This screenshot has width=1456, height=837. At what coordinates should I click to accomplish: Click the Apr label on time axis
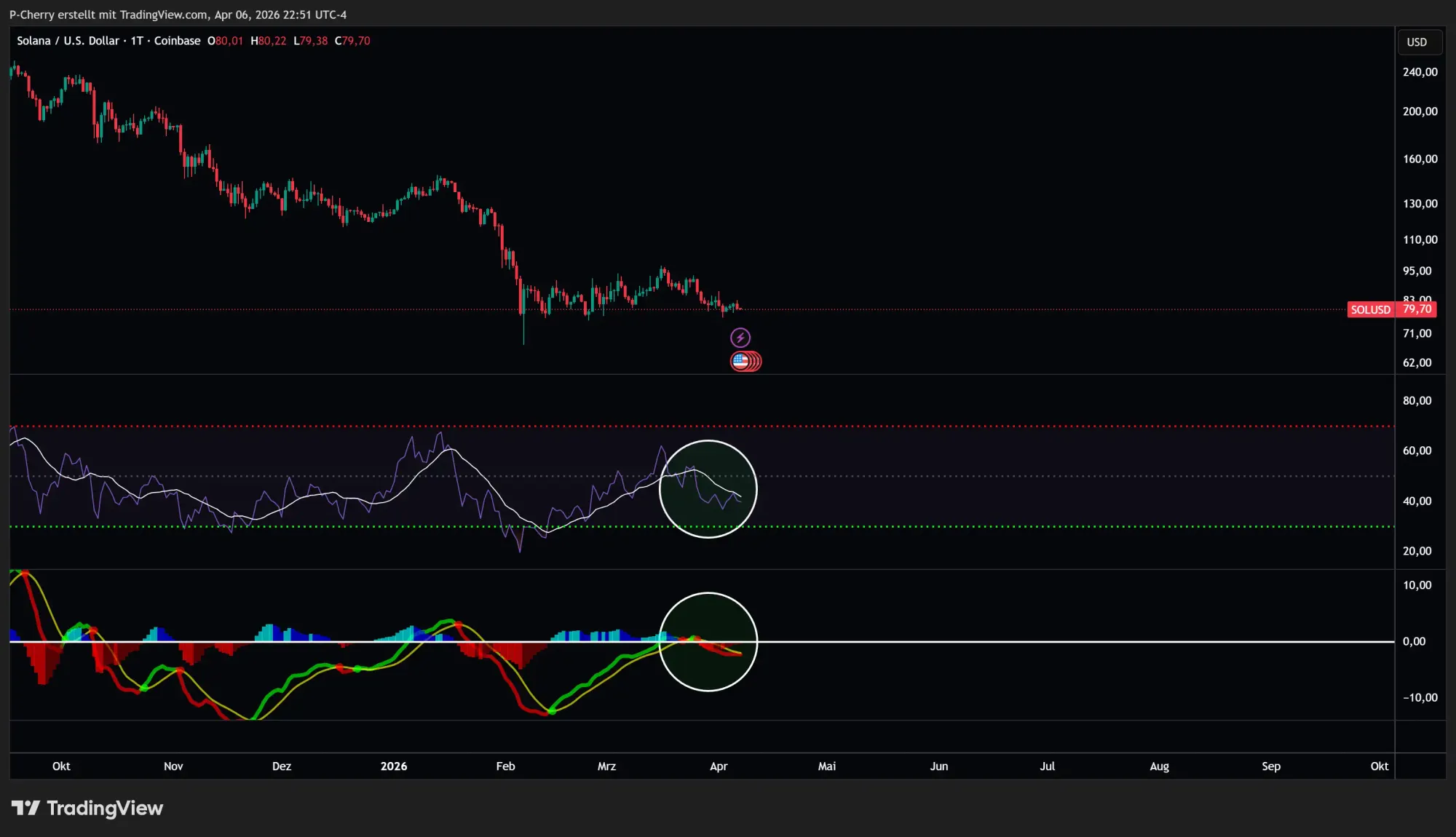719,766
